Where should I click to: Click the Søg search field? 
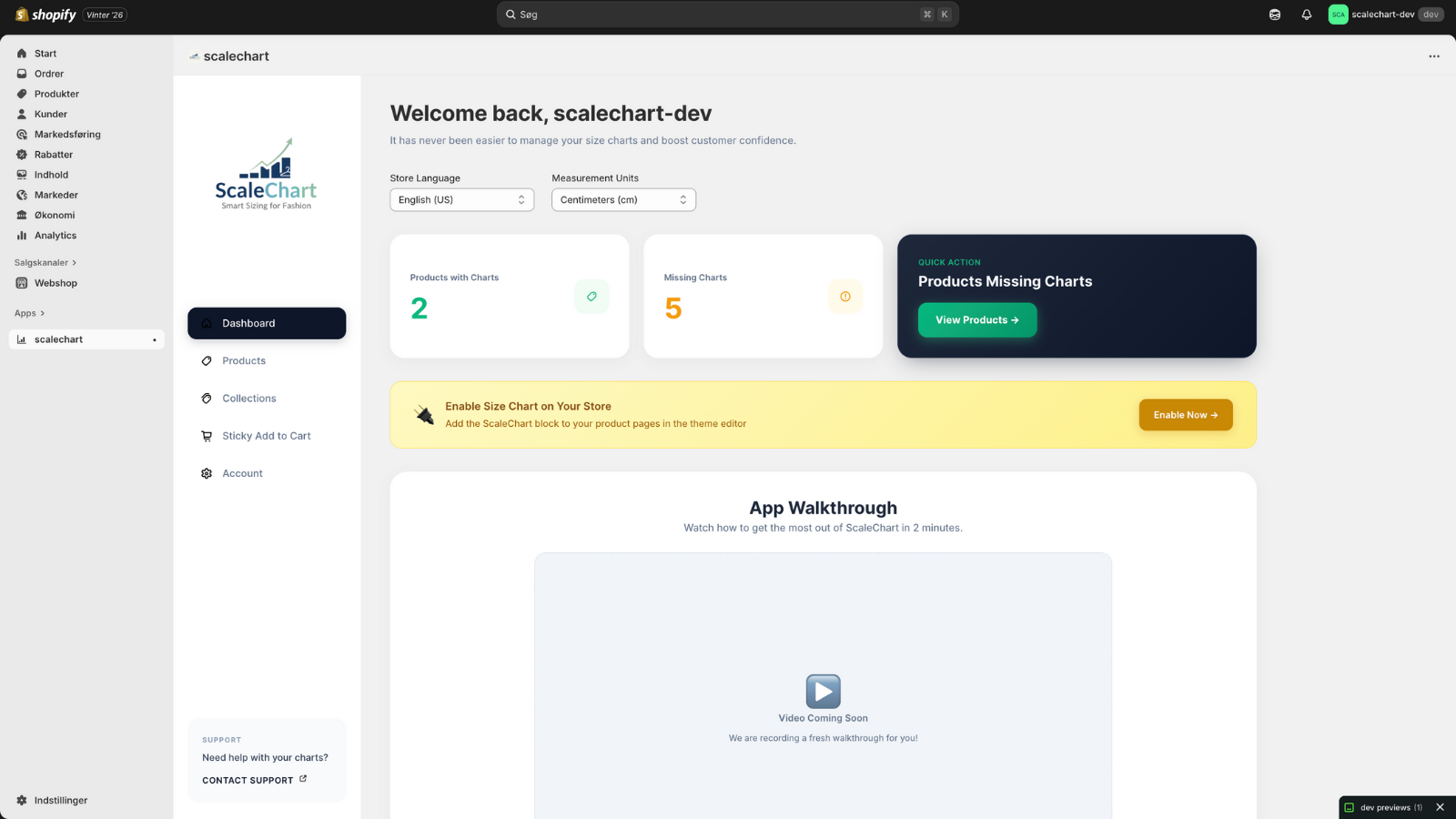point(728,15)
